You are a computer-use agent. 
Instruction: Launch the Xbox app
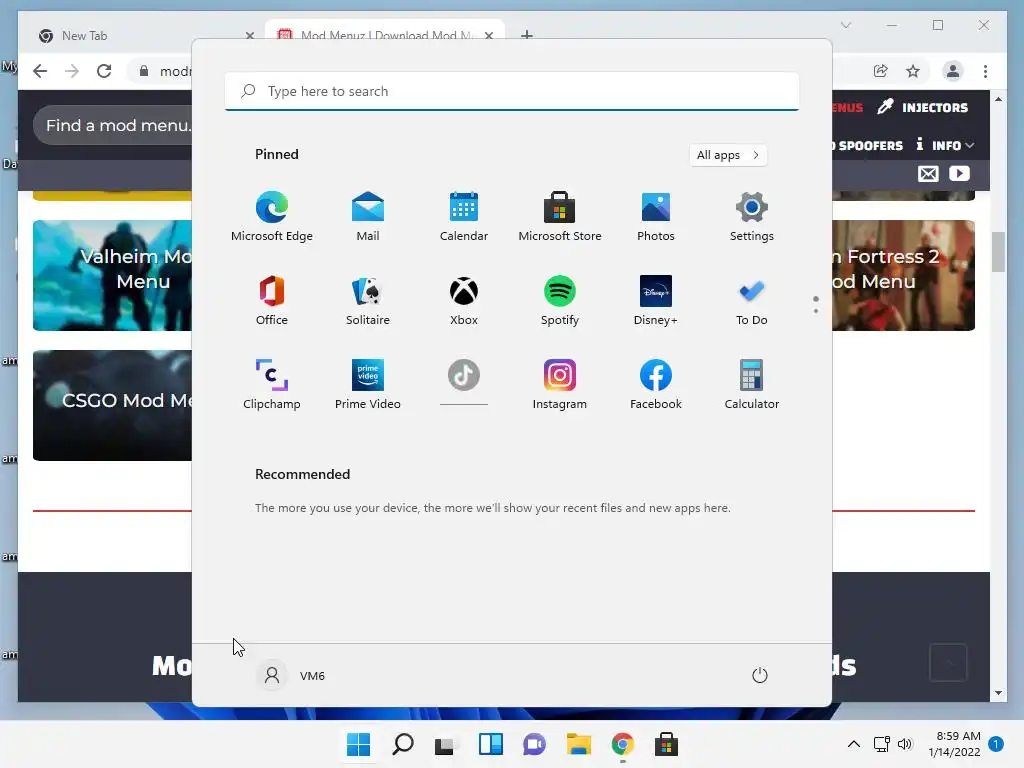coord(464,300)
